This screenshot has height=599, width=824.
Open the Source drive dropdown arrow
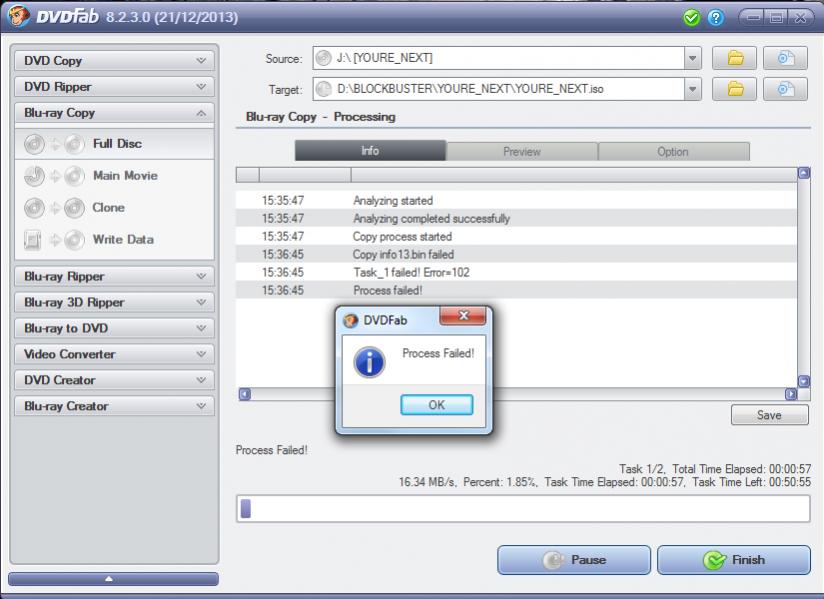[x=693, y=58]
